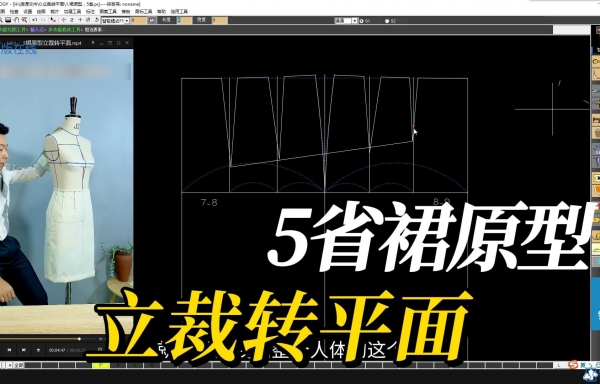
Task: Expand the 智能模式 dropdown
Action: (x=127, y=21)
